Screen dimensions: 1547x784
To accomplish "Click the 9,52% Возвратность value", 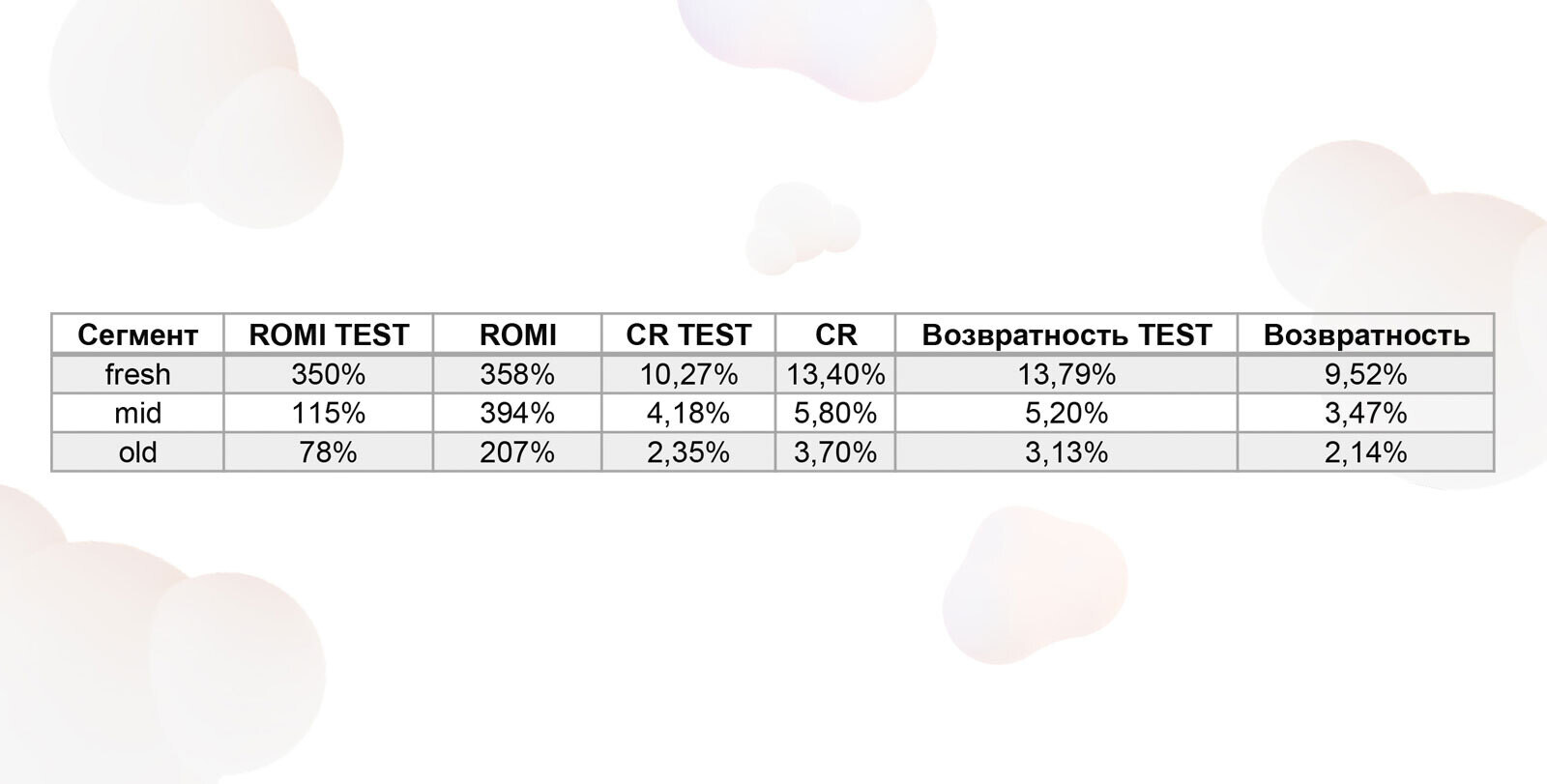I will point(1366,374).
